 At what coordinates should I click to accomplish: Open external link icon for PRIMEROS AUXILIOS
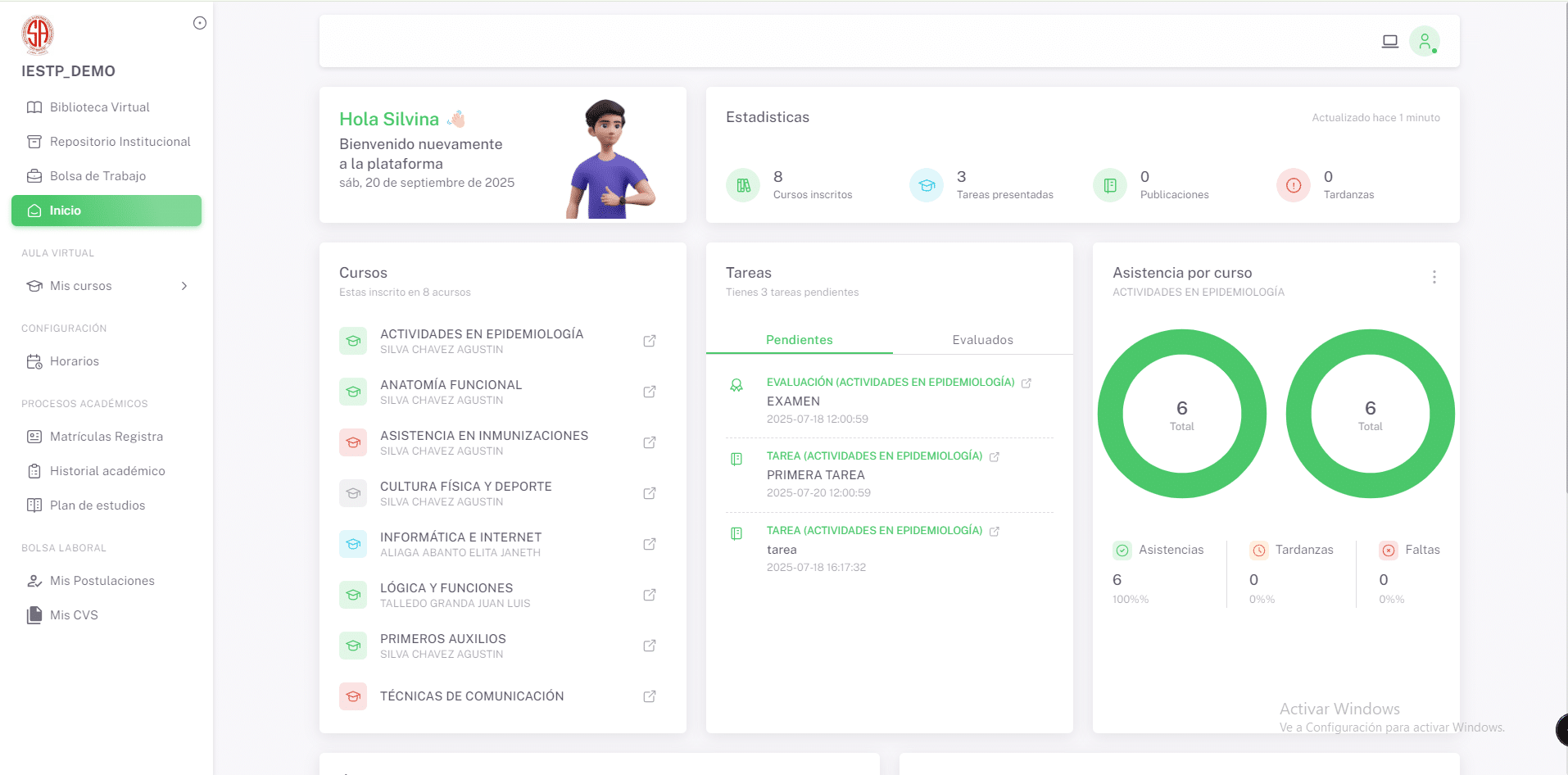point(650,646)
